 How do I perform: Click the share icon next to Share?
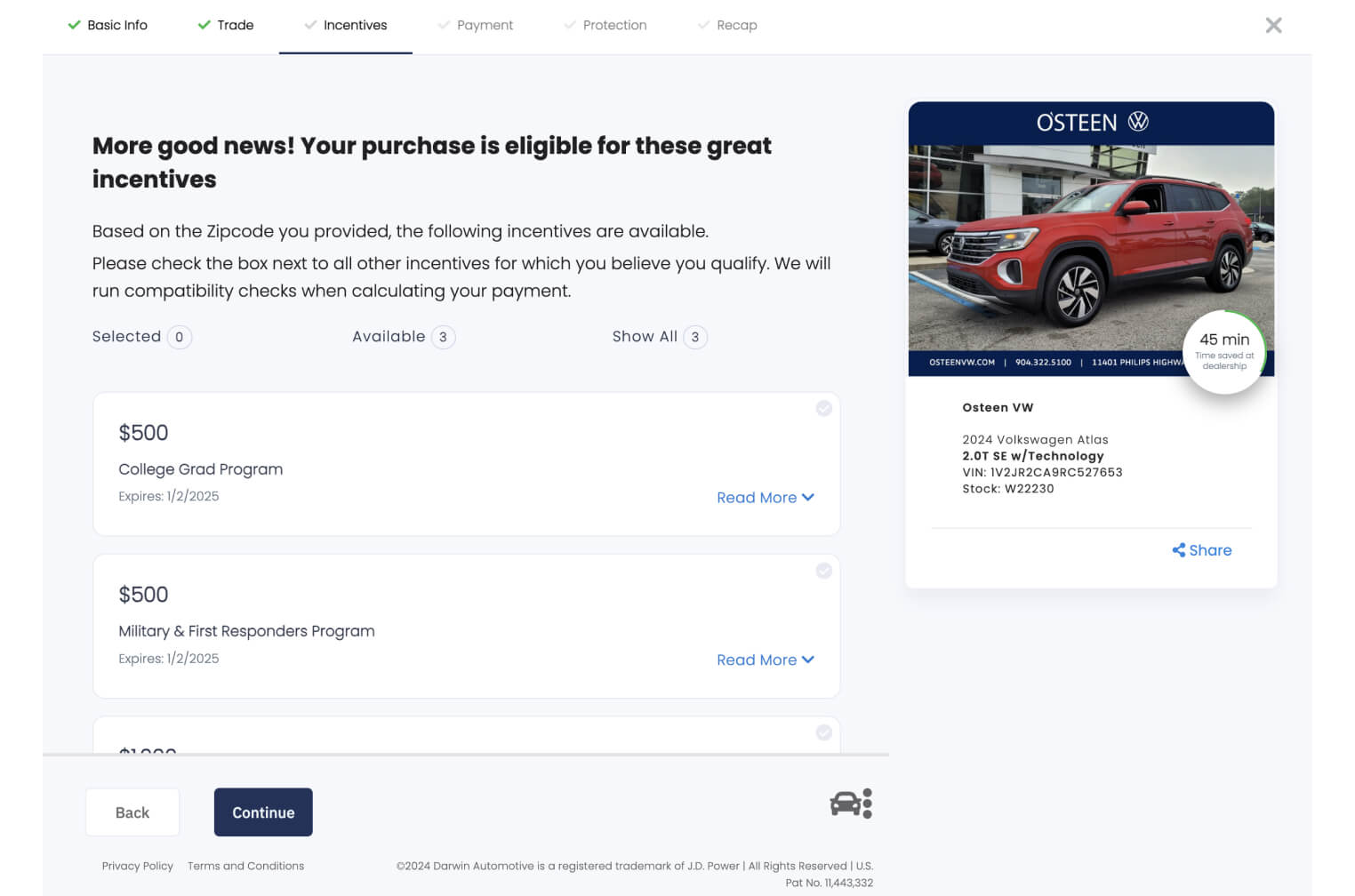(x=1178, y=550)
